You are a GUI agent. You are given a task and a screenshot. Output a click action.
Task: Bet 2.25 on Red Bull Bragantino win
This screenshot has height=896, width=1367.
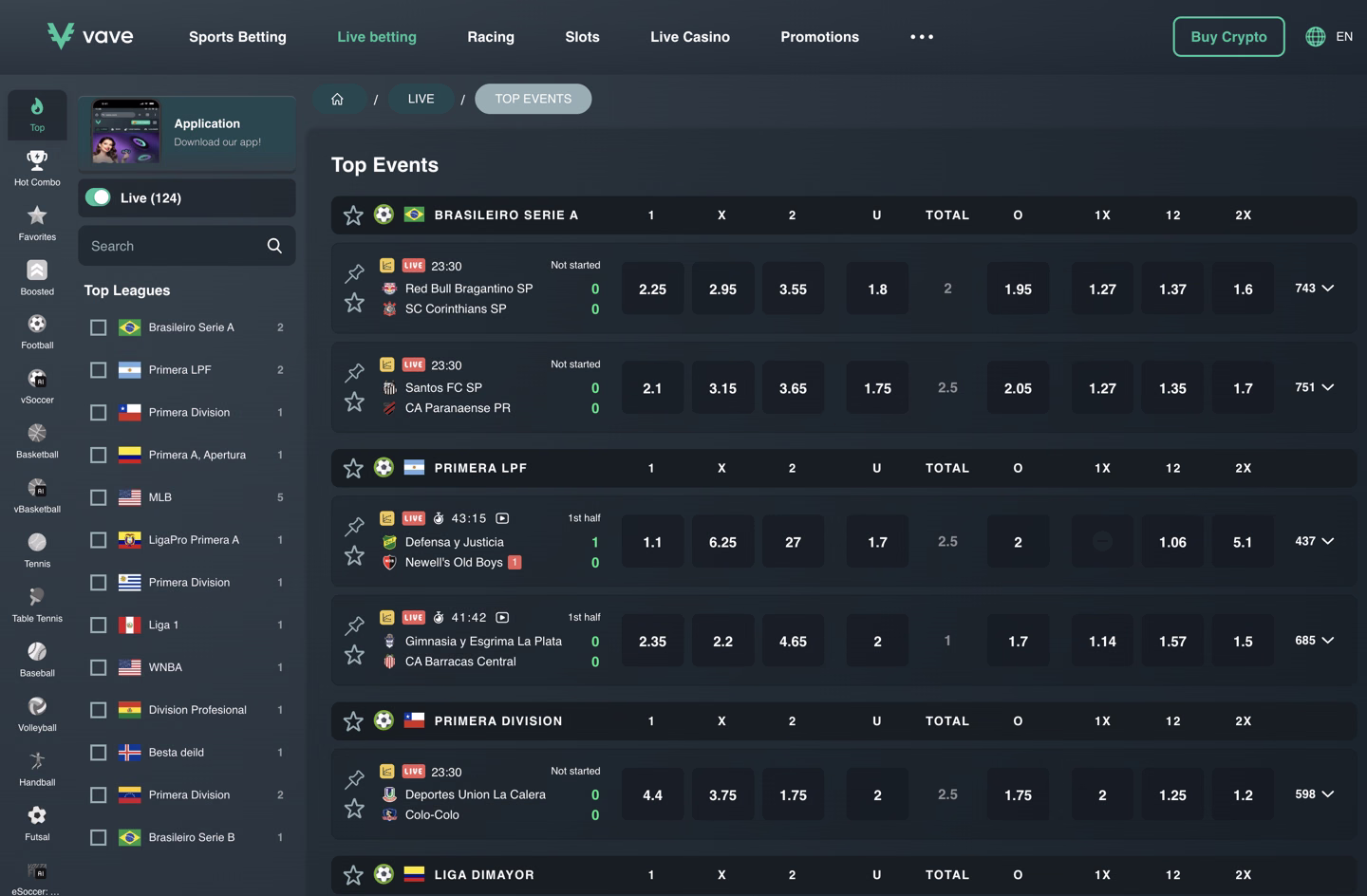coord(652,289)
